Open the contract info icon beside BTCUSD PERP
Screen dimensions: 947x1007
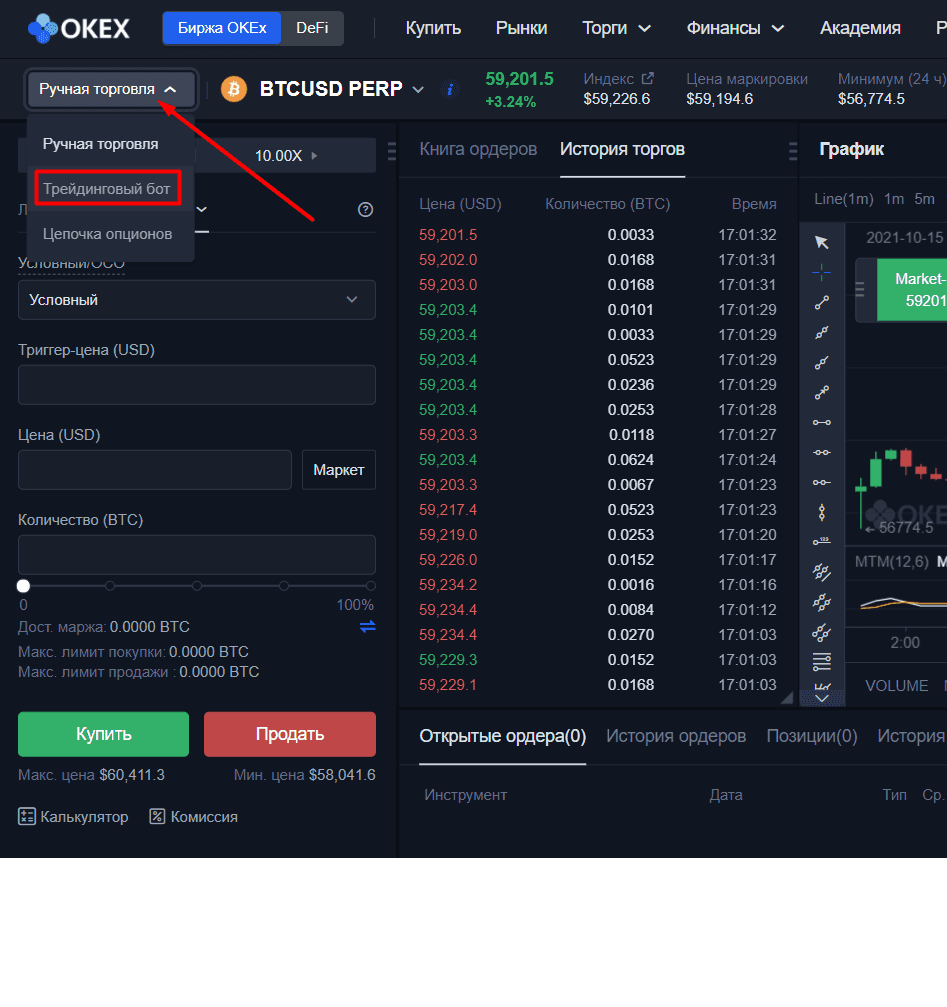(450, 89)
